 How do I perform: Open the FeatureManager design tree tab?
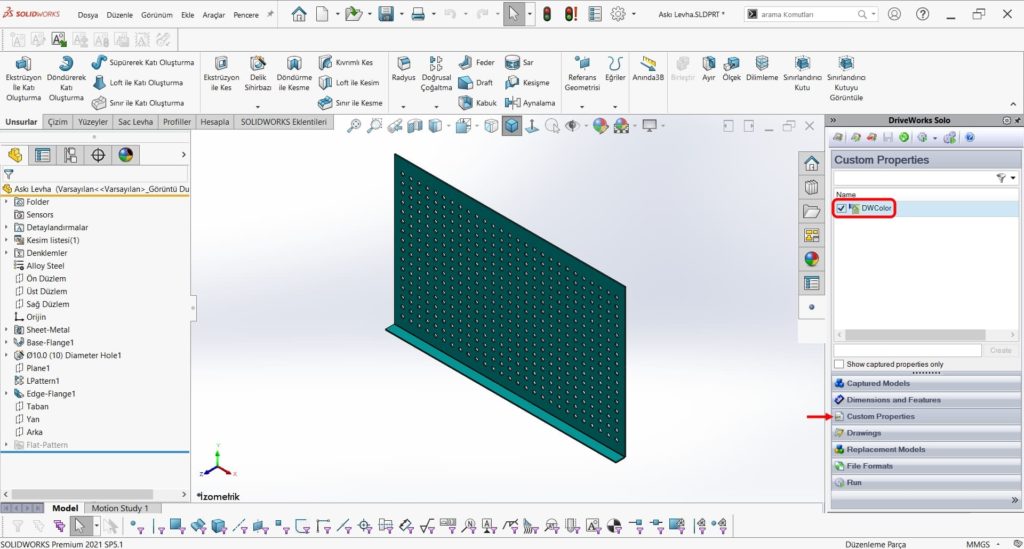[15, 155]
